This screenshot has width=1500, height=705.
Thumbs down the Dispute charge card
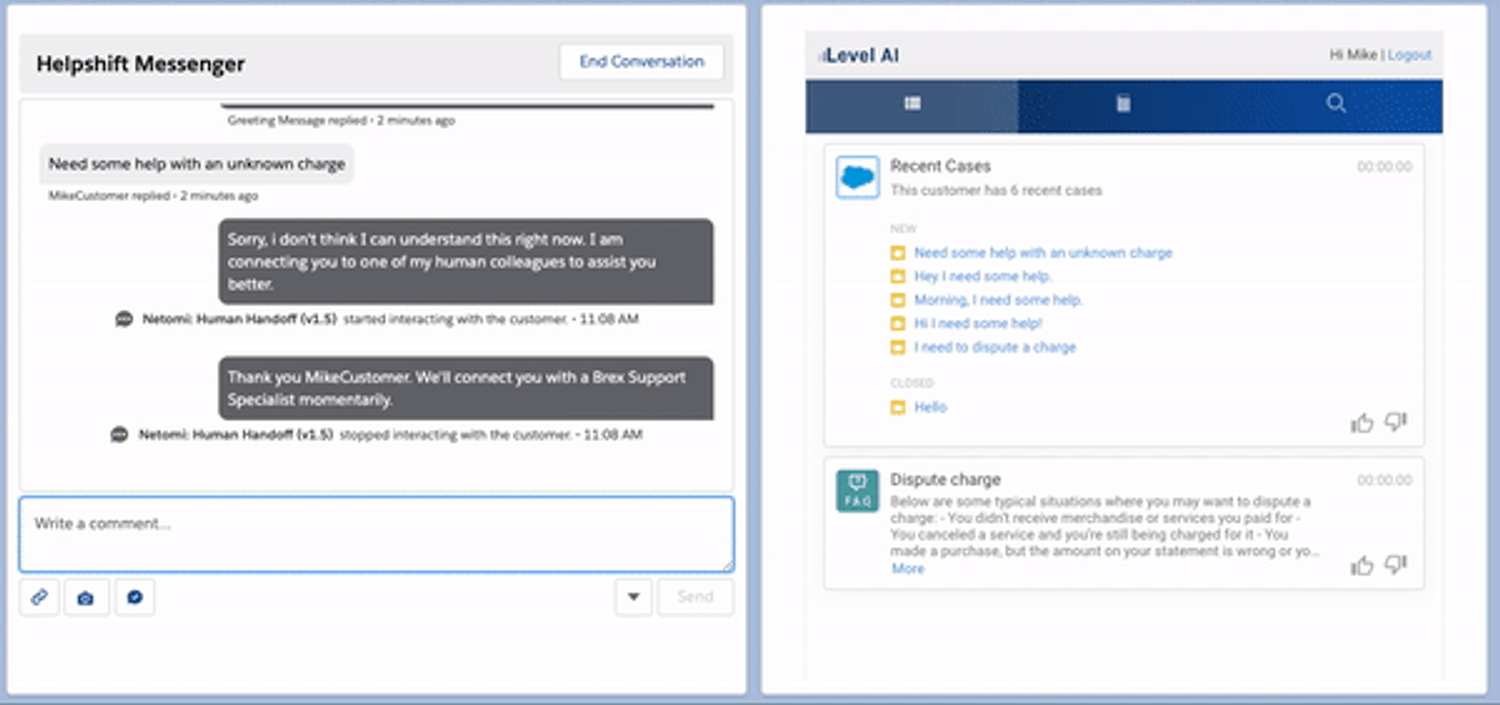coord(1396,566)
